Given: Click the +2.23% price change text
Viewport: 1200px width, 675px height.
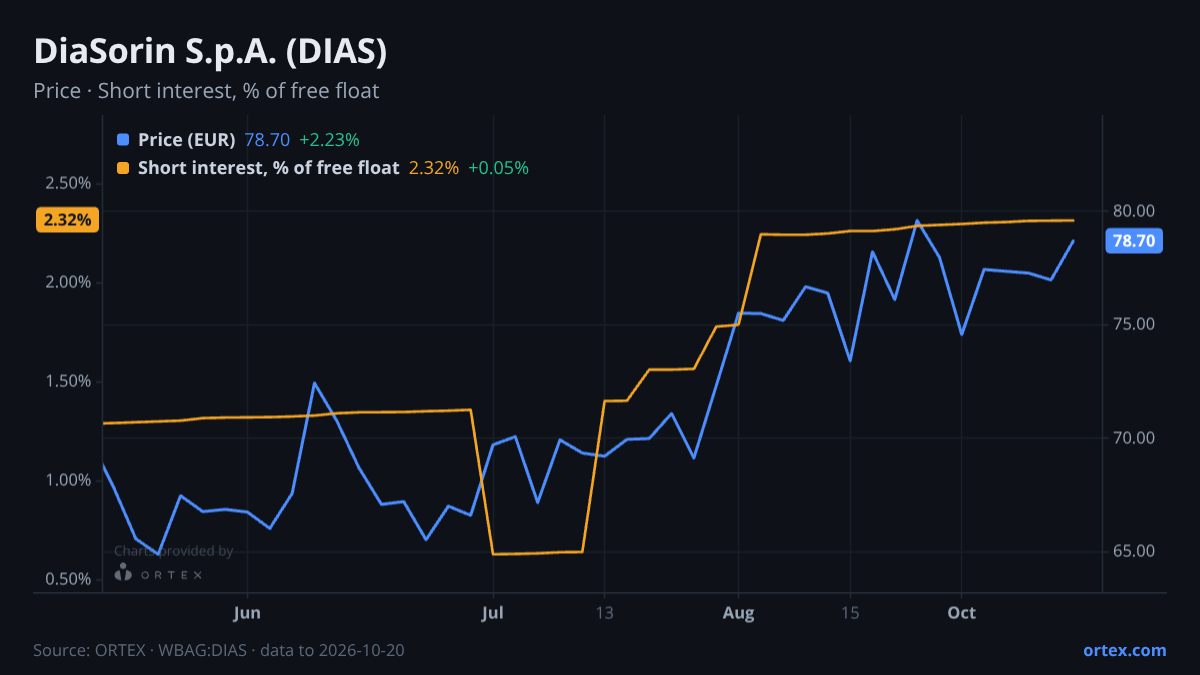Looking at the screenshot, I should (x=329, y=140).
